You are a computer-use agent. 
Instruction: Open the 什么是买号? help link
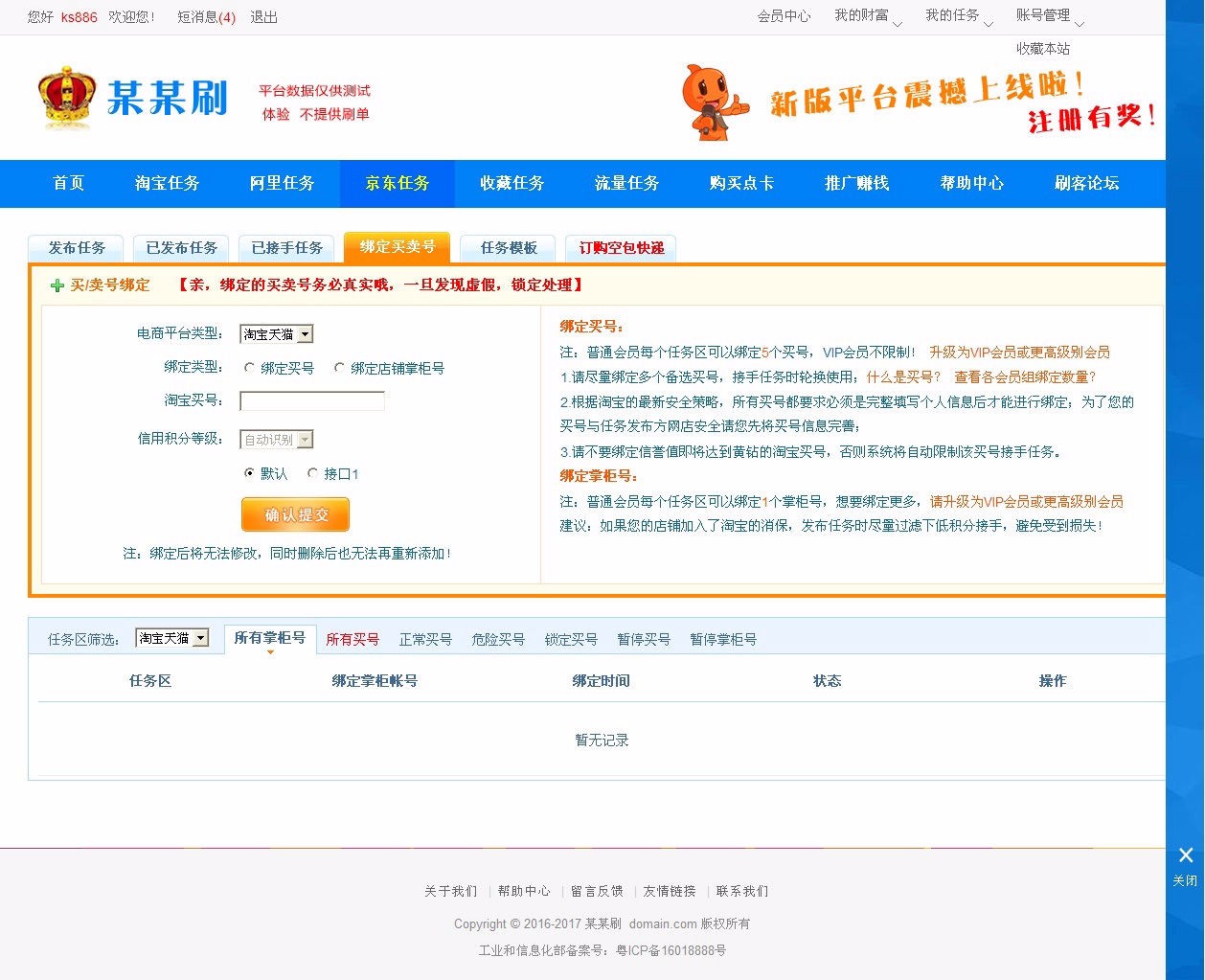click(903, 376)
